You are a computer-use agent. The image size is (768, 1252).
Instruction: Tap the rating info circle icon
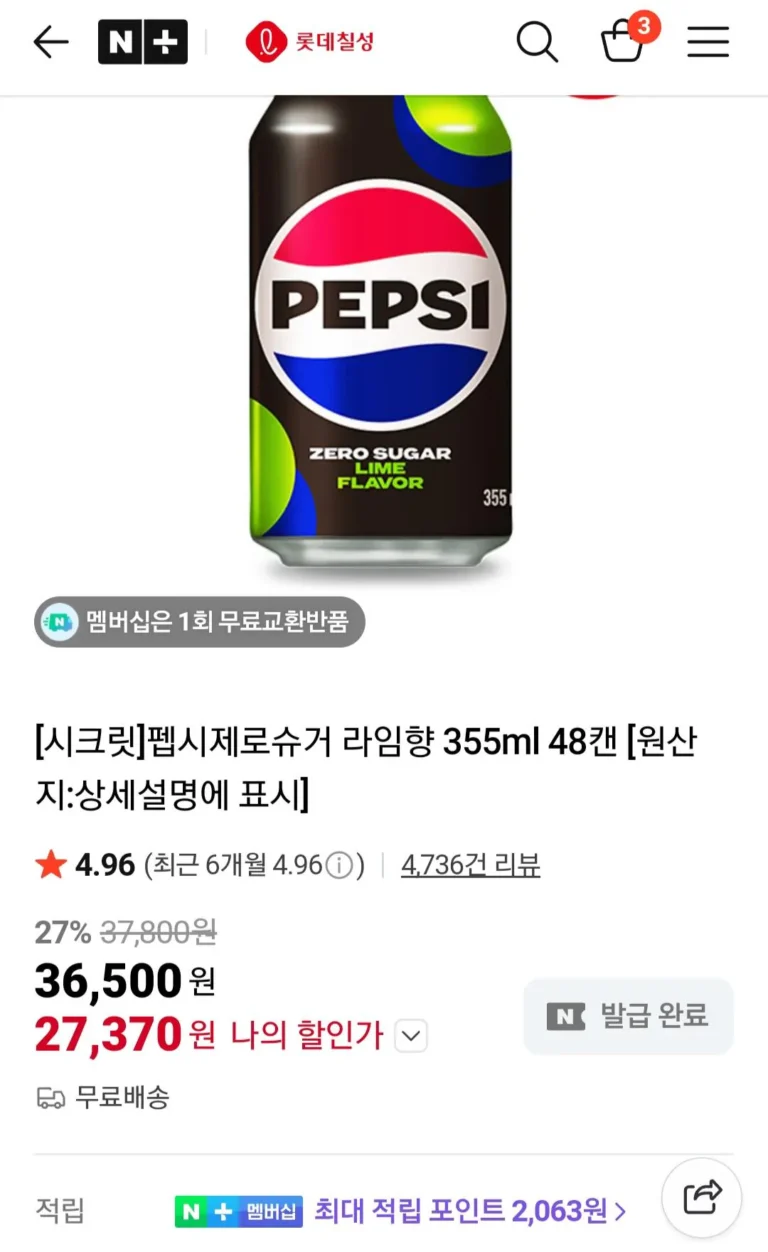pos(340,865)
